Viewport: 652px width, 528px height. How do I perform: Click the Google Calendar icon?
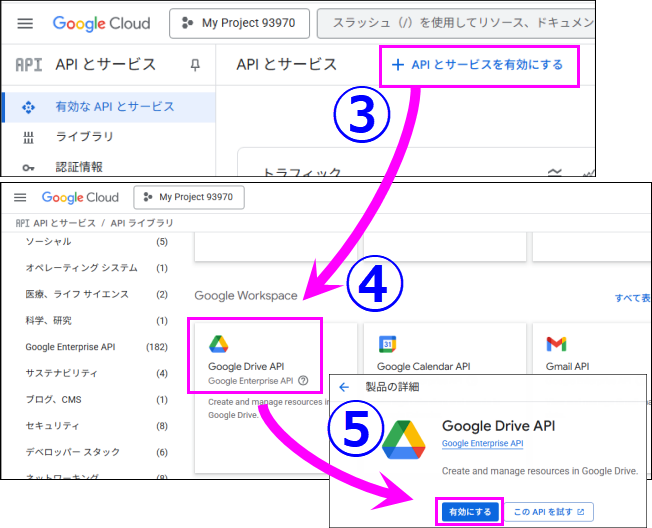pyautogui.click(x=388, y=344)
